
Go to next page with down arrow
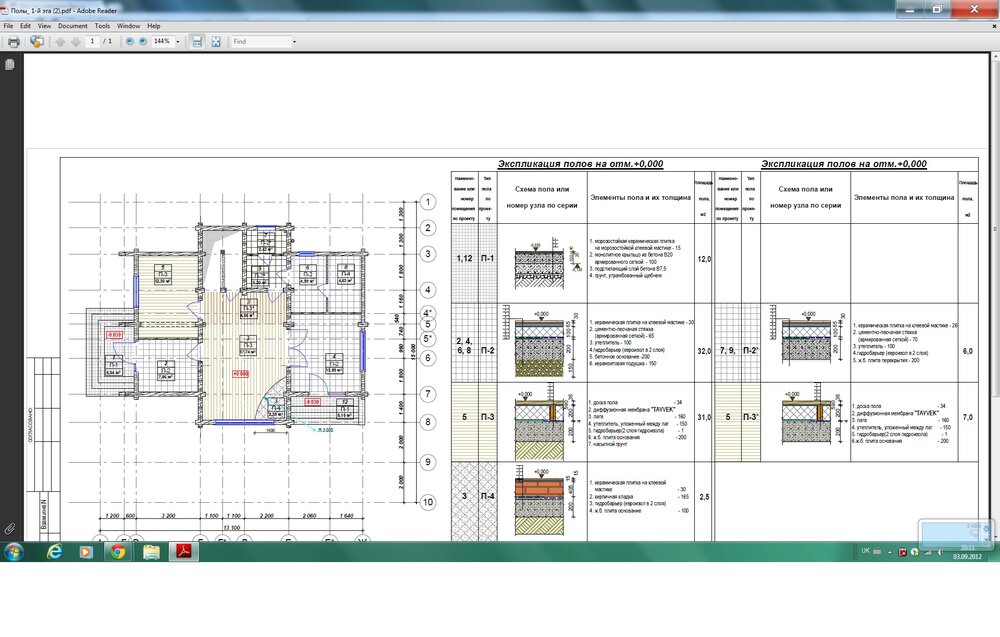pos(74,42)
